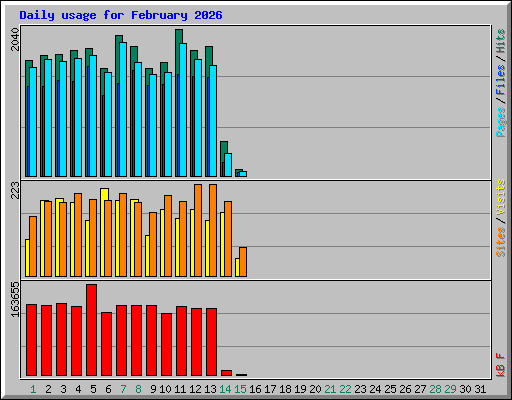Click the 'Daily usage for February 2026' title
Screen dimensions: 512x400
(x=121, y=15)
